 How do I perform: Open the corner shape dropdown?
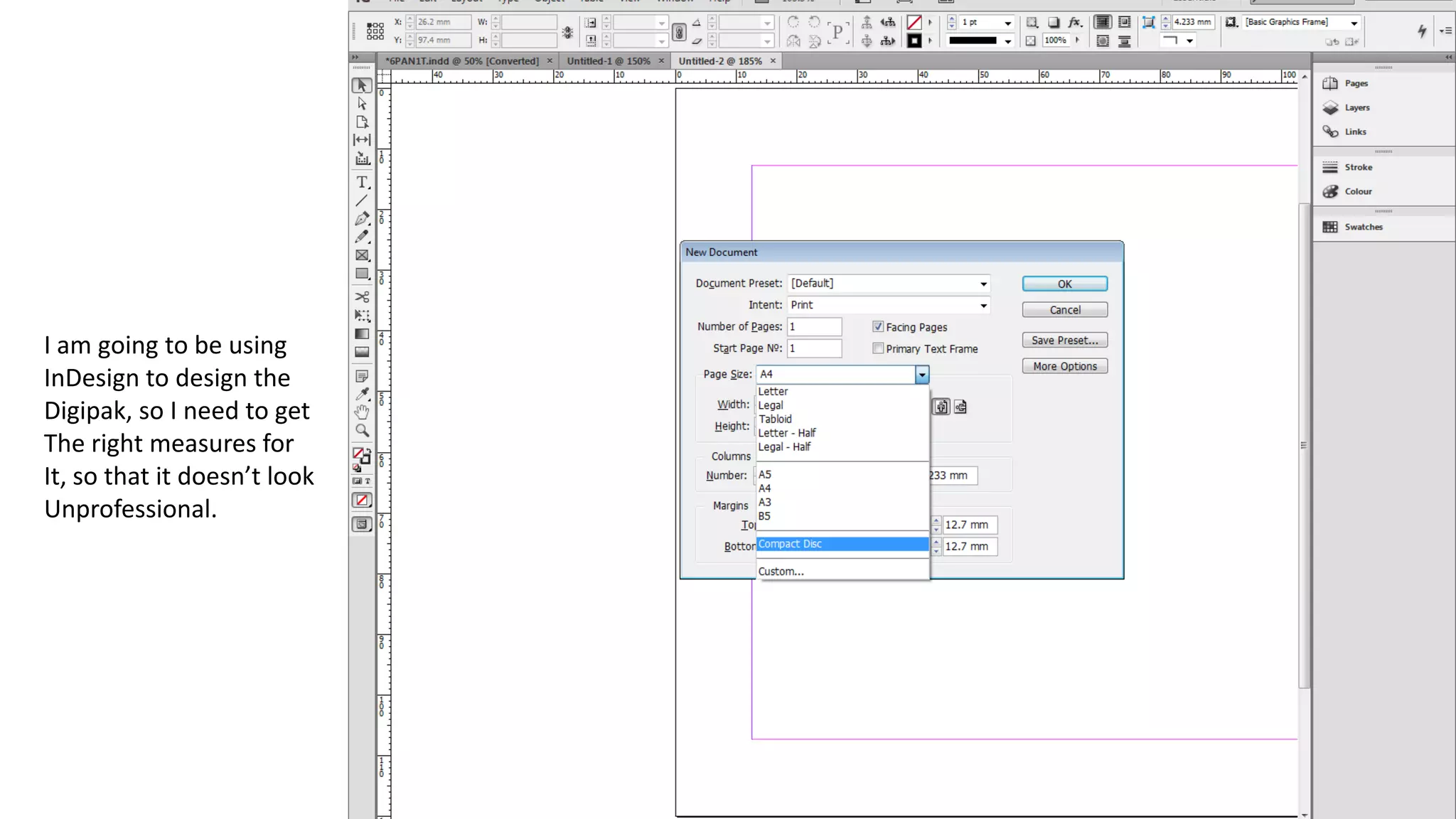[1189, 41]
